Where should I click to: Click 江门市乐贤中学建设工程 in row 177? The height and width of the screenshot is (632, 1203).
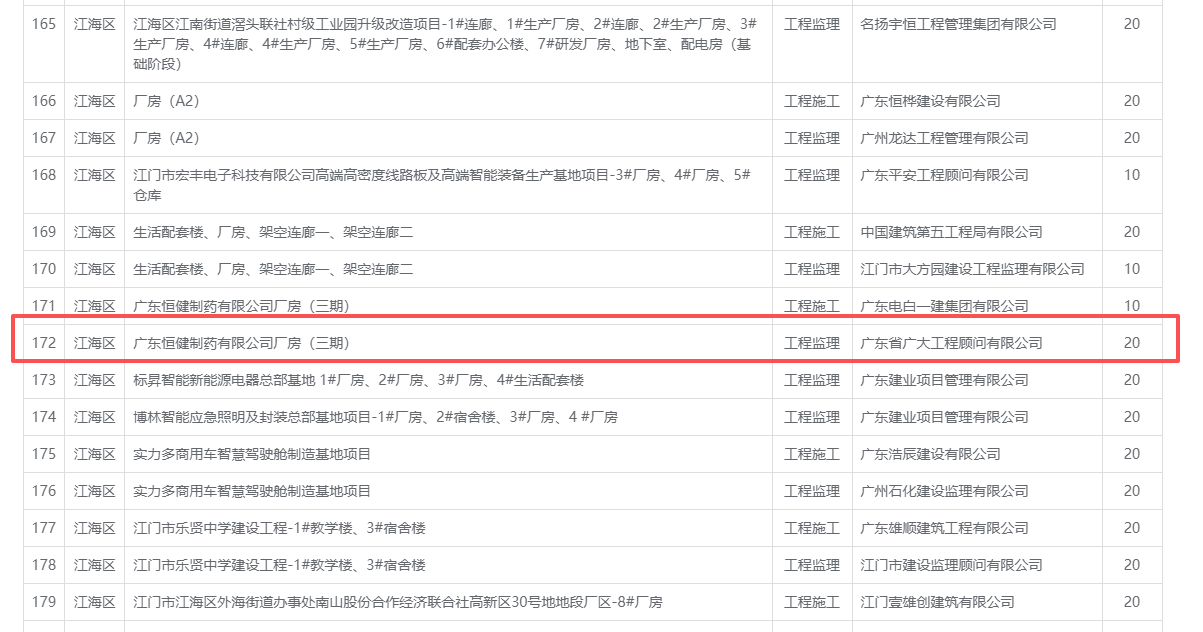coord(279,528)
